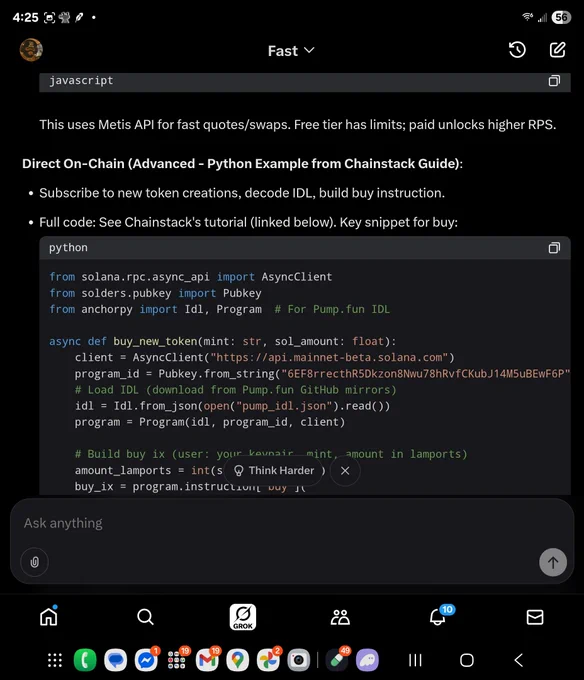Launch the Messenger app
The image size is (584, 680).
[147, 660]
